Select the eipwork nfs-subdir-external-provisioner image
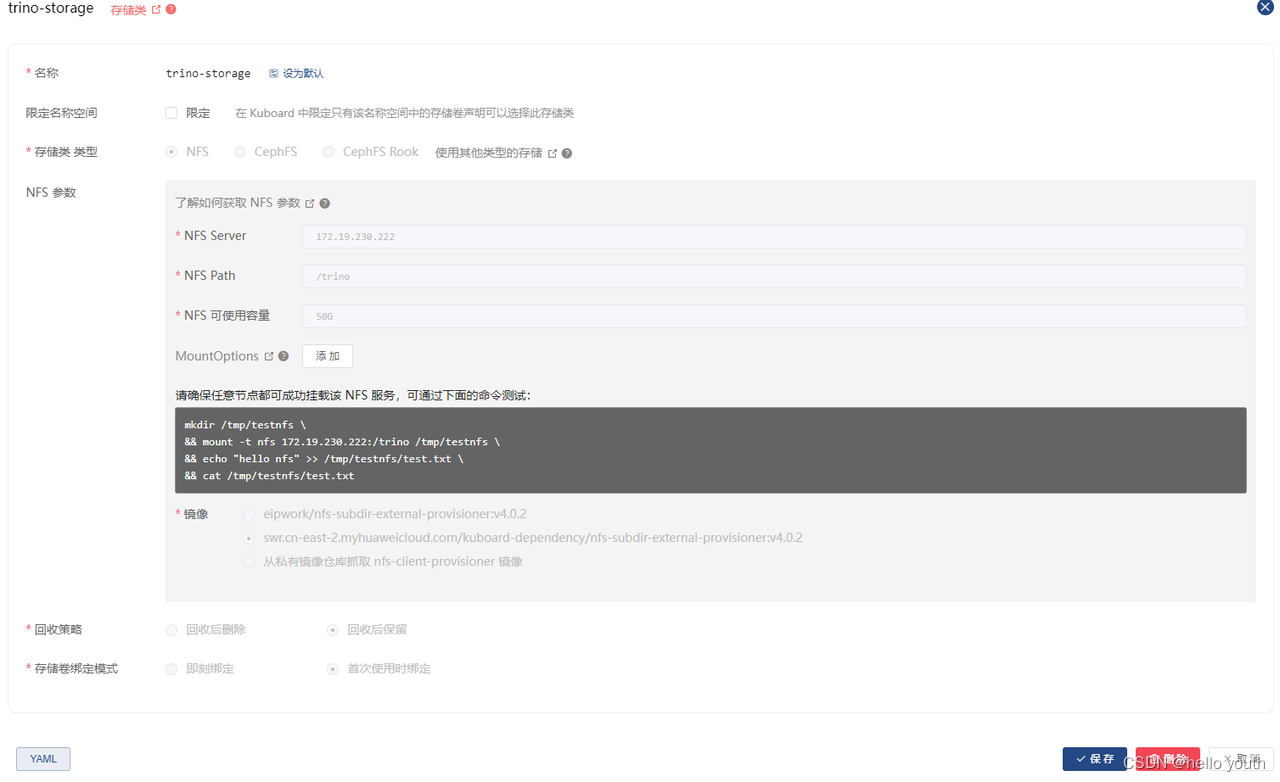This screenshot has height=782, width=1280. [248, 514]
